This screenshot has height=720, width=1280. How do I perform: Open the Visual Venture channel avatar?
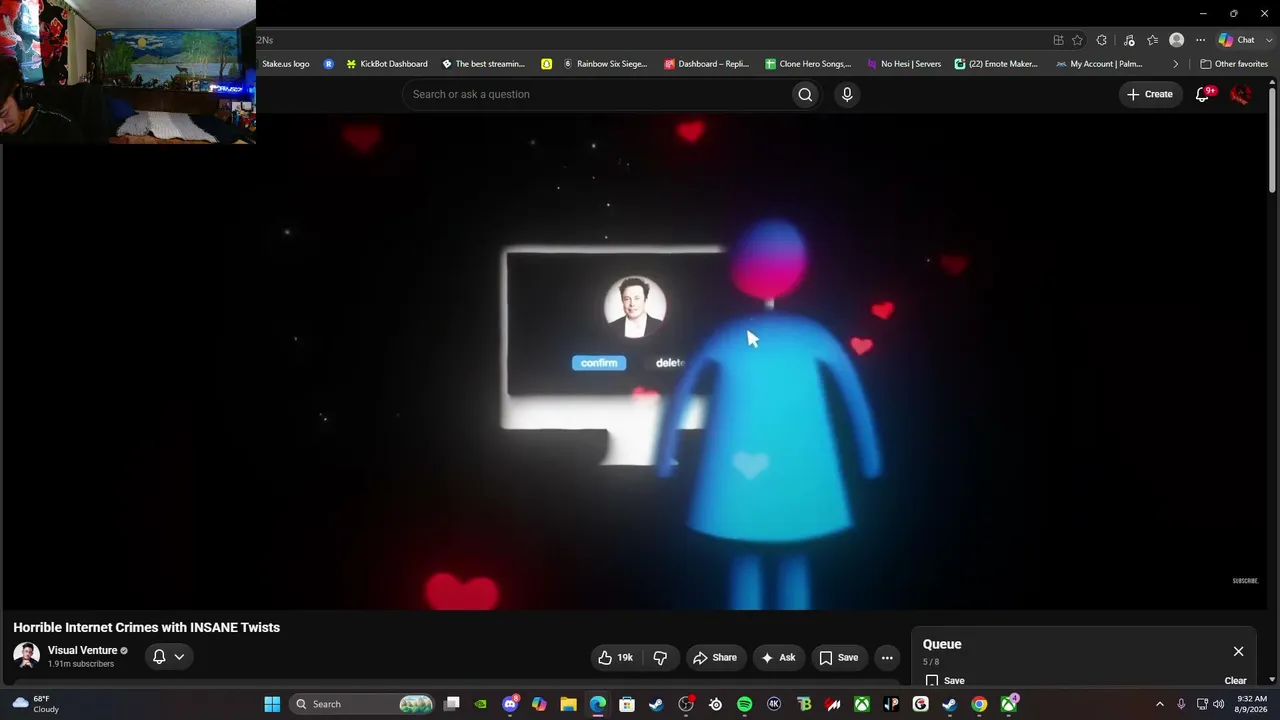tap(26, 656)
